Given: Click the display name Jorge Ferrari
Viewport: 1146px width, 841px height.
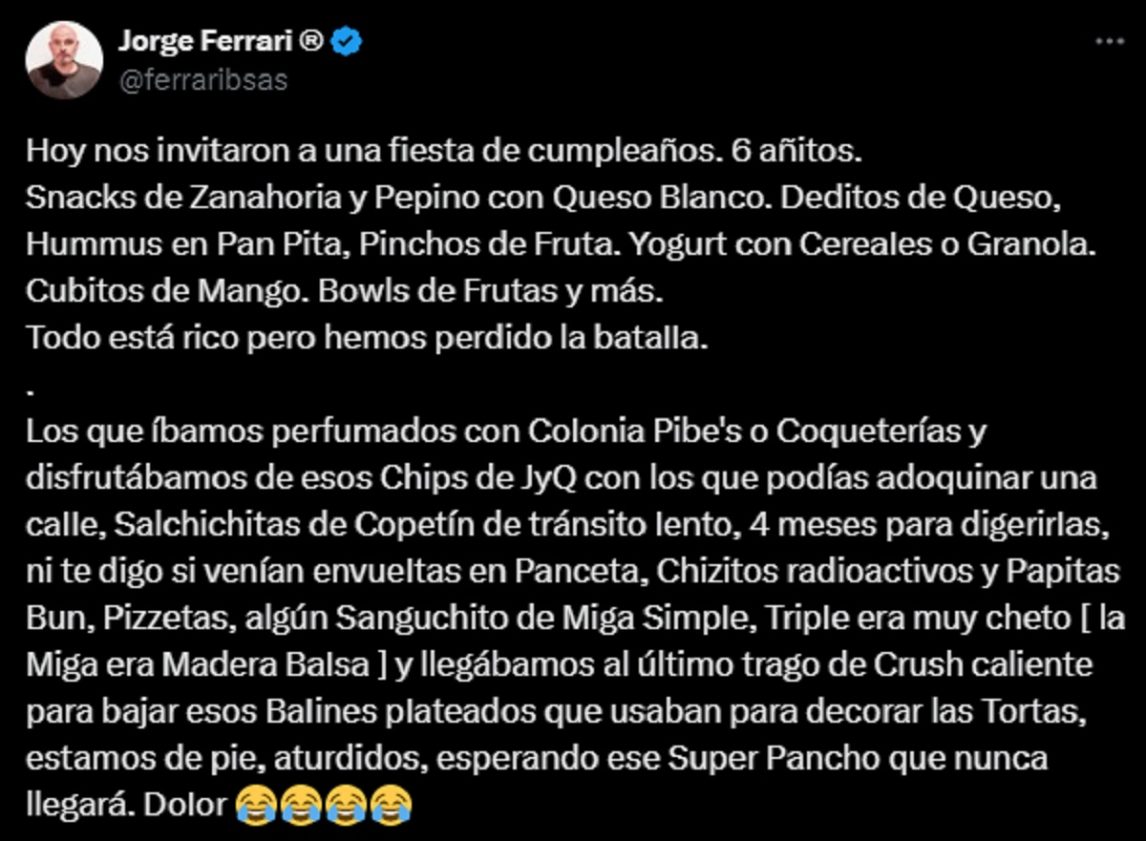Looking at the screenshot, I should 205,40.
